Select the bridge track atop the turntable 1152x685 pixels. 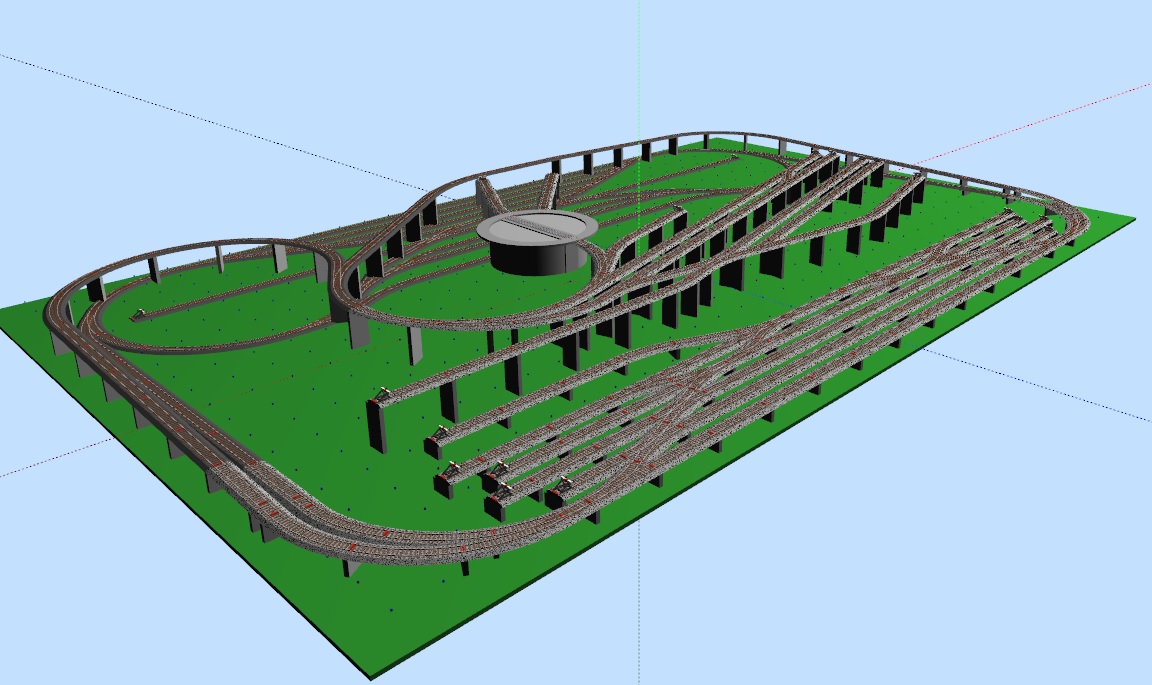point(537,228)
